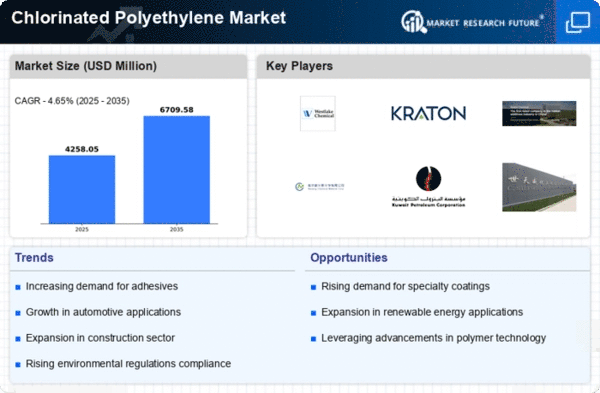Image resolution: width=600 pixels, height=393 pixels.
Task: Select the value 4258.05
Action: pos(82,149)
